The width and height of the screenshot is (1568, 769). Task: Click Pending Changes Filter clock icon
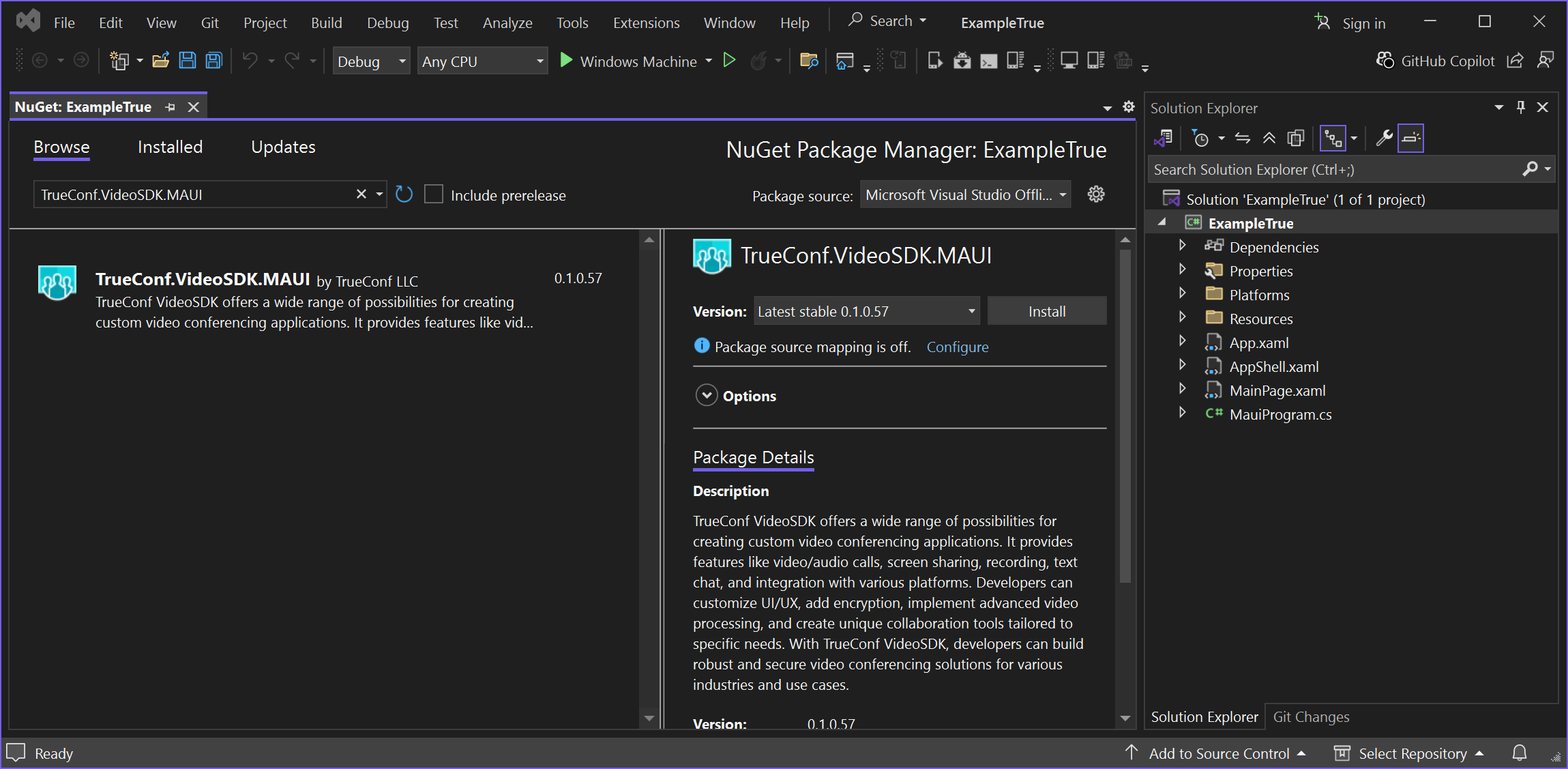(x=1200, y=139)
